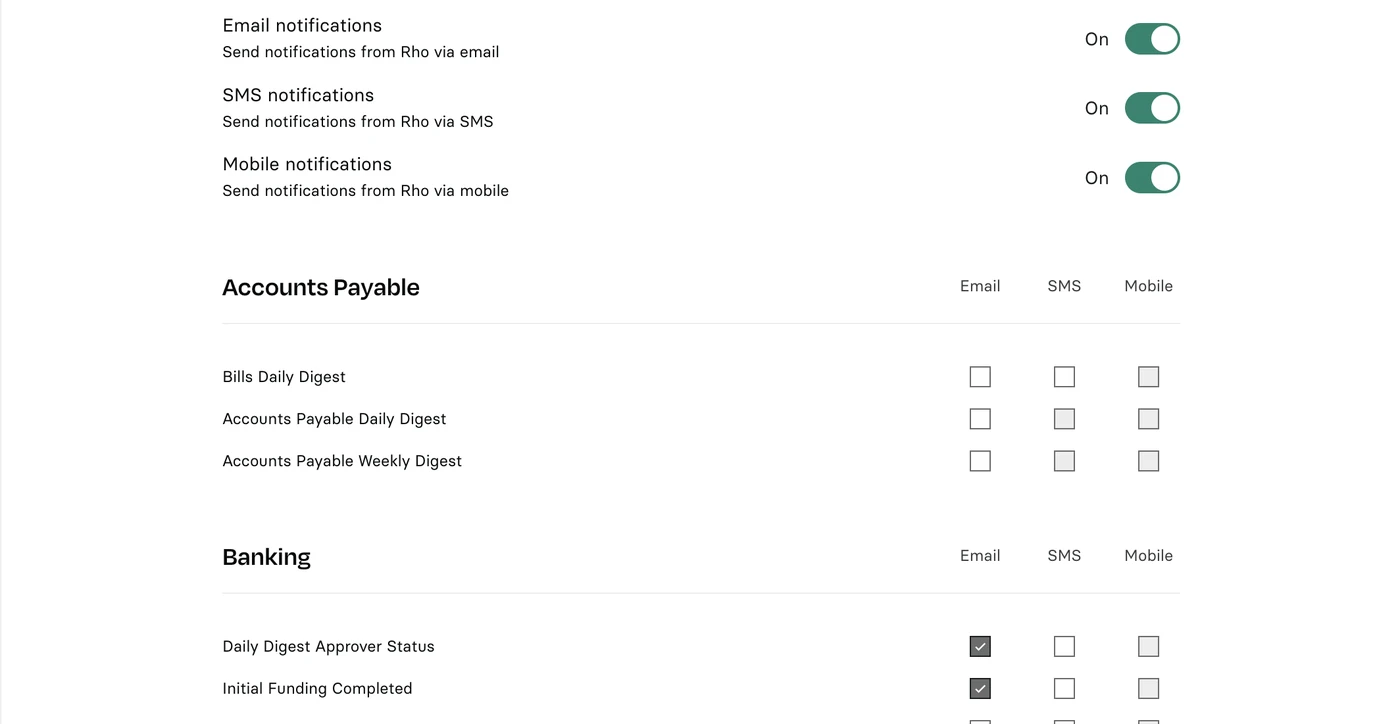The width and height of the screenshot is (1400, 724).
Task: Uncheck Email for Daily Digest Approver Status
Action: coord(980,647)
